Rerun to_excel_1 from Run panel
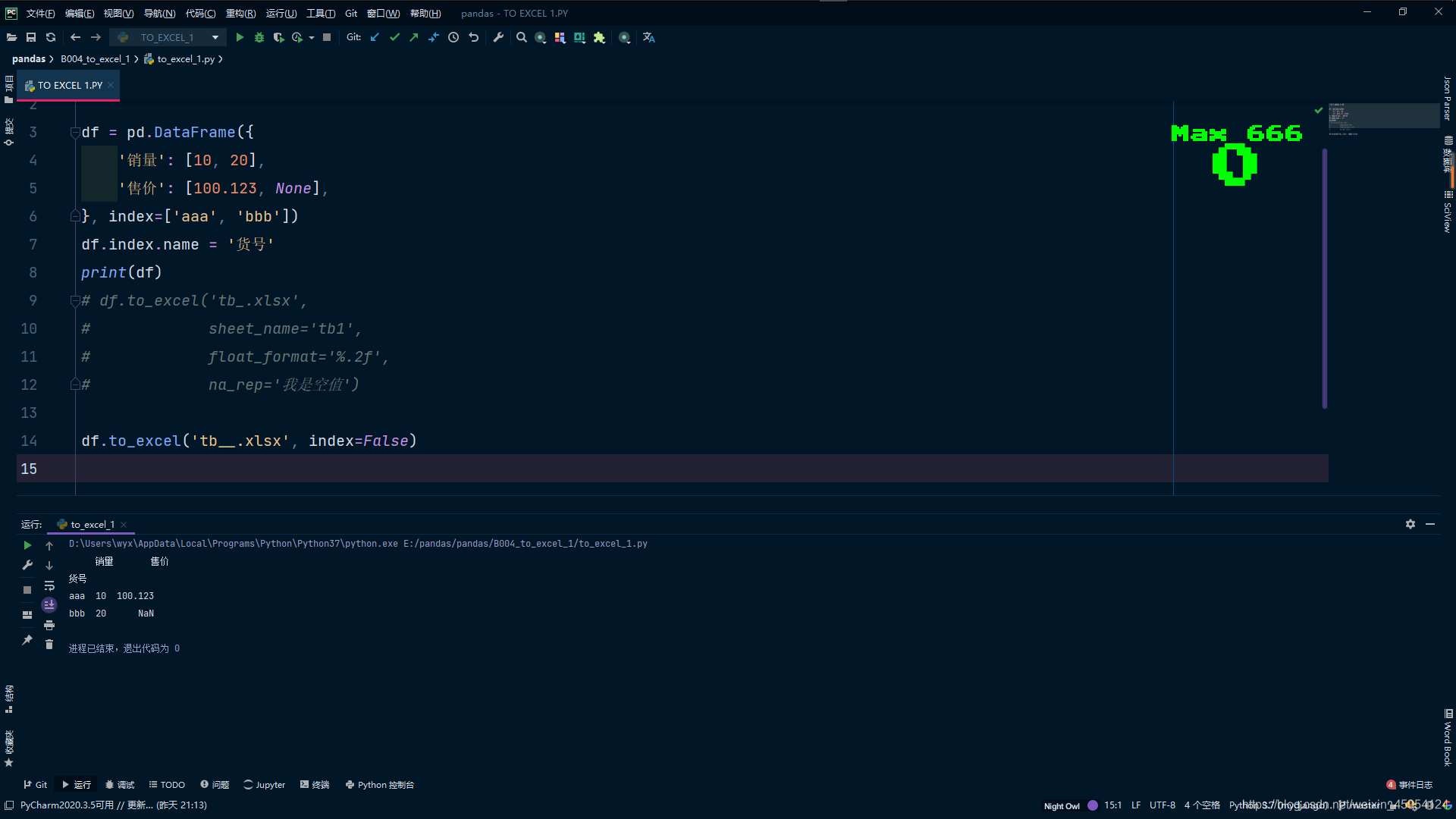Image resolution: width=1456 pixels, height=819 pixels. (27, 545)
